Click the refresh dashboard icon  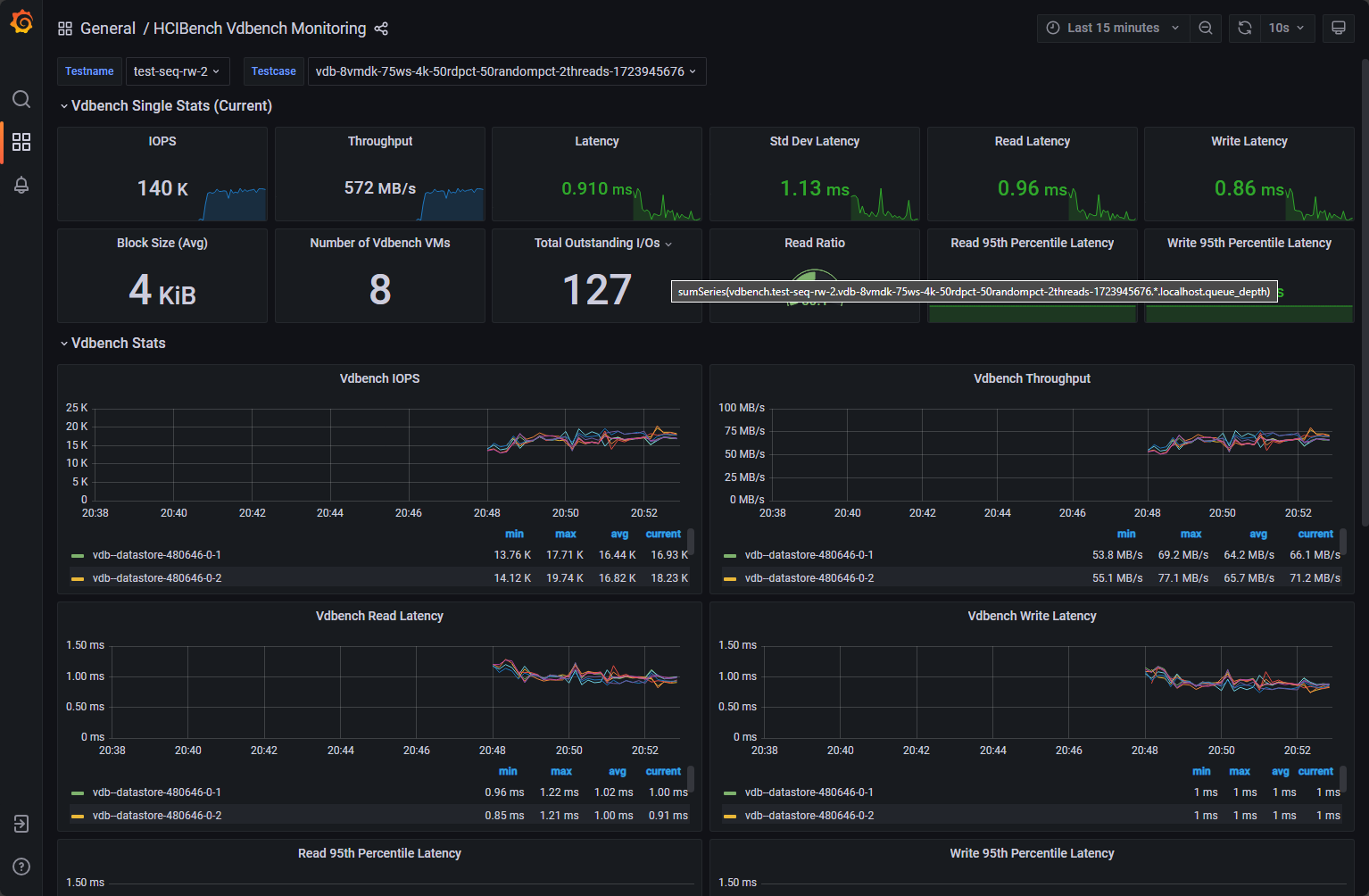[1245, 29]
